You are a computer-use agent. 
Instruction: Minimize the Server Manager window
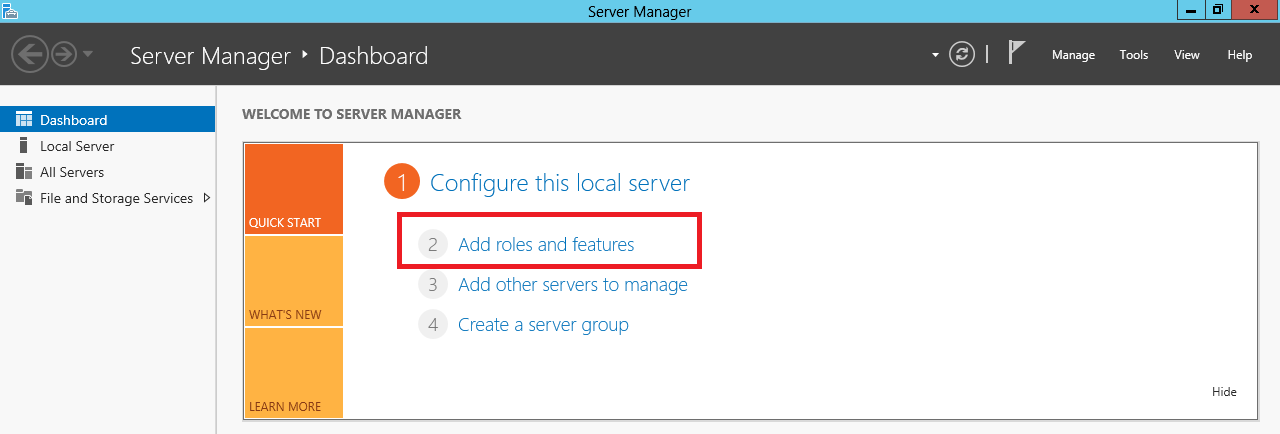[1191, 9]
